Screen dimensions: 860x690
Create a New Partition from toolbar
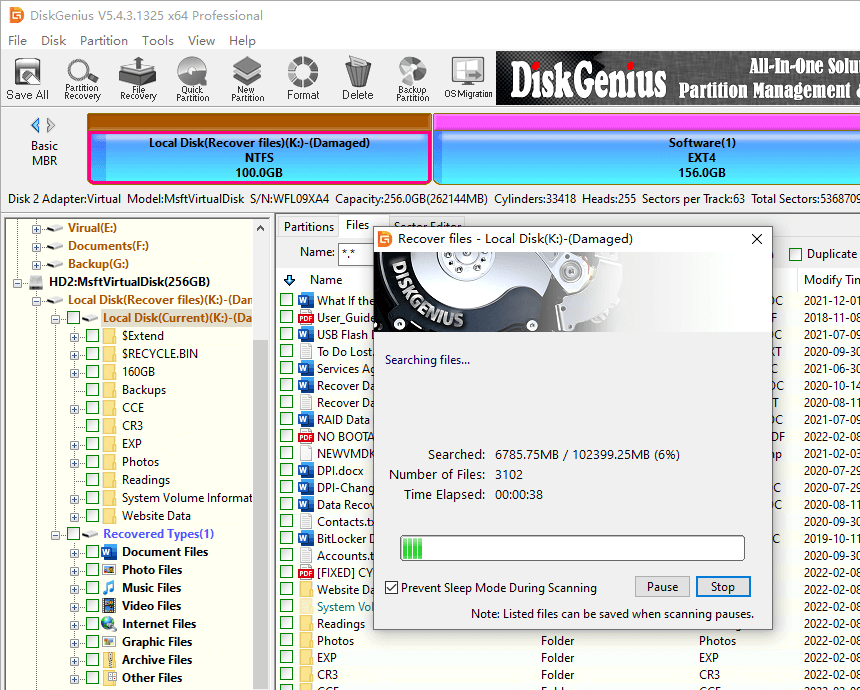click(248, 78)
